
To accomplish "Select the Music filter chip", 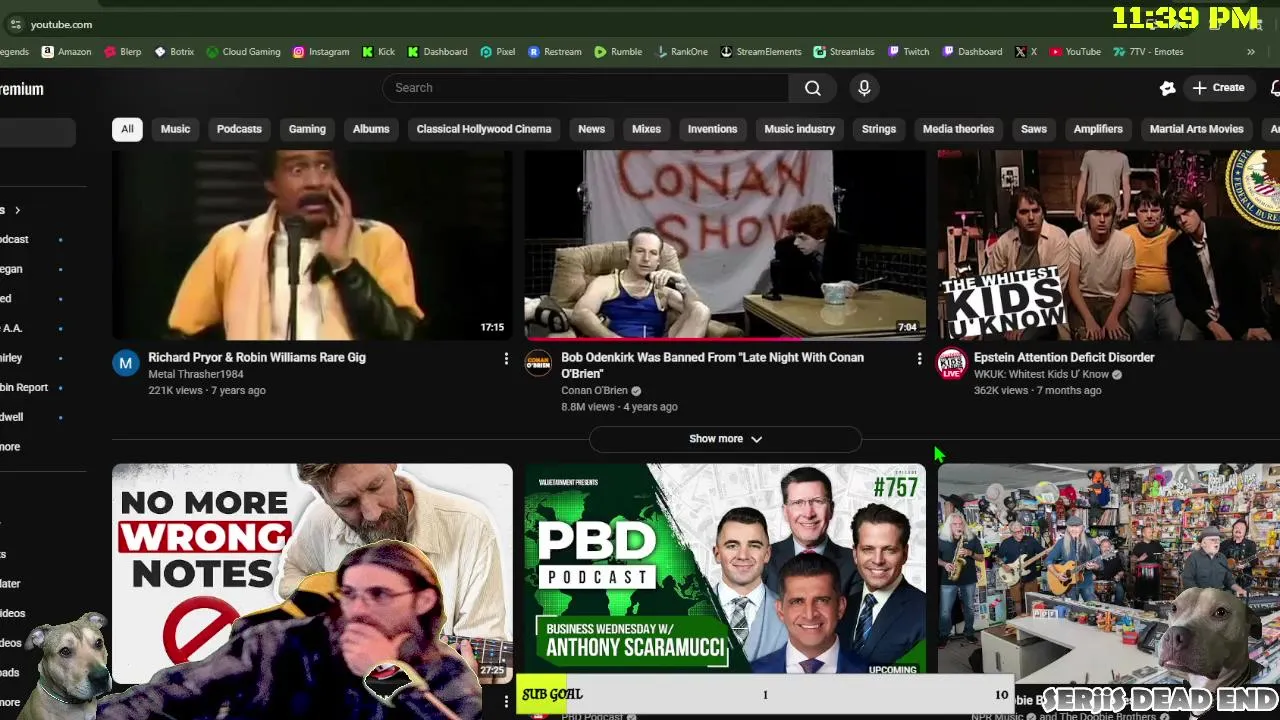I will tap(175, 129).
